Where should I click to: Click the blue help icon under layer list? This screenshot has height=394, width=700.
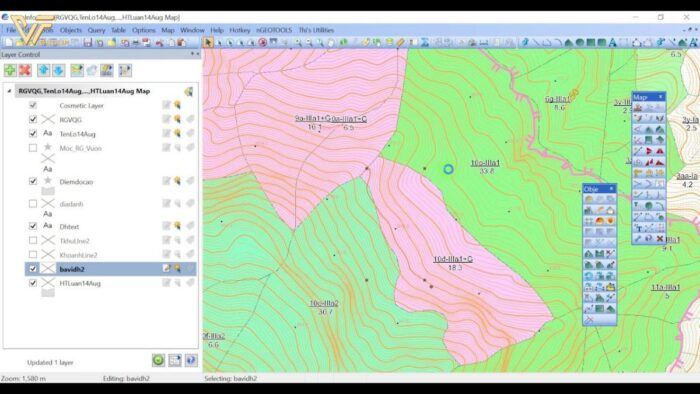coord(191,360)
